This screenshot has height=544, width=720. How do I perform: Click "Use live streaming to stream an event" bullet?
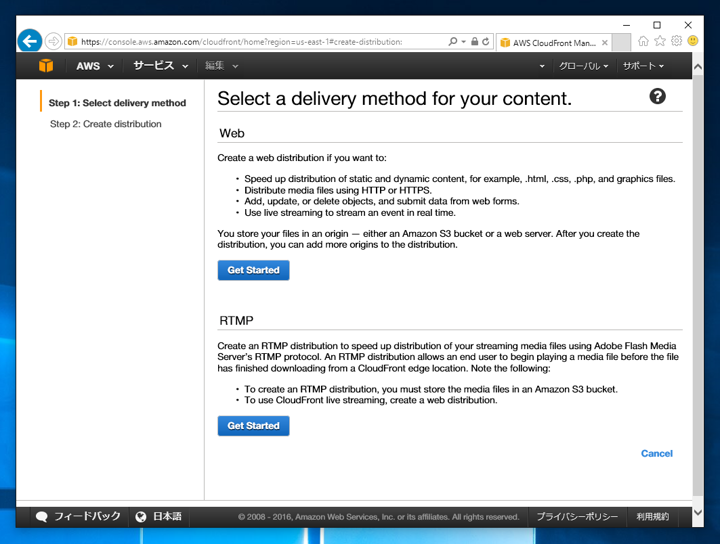pos(350,213)
